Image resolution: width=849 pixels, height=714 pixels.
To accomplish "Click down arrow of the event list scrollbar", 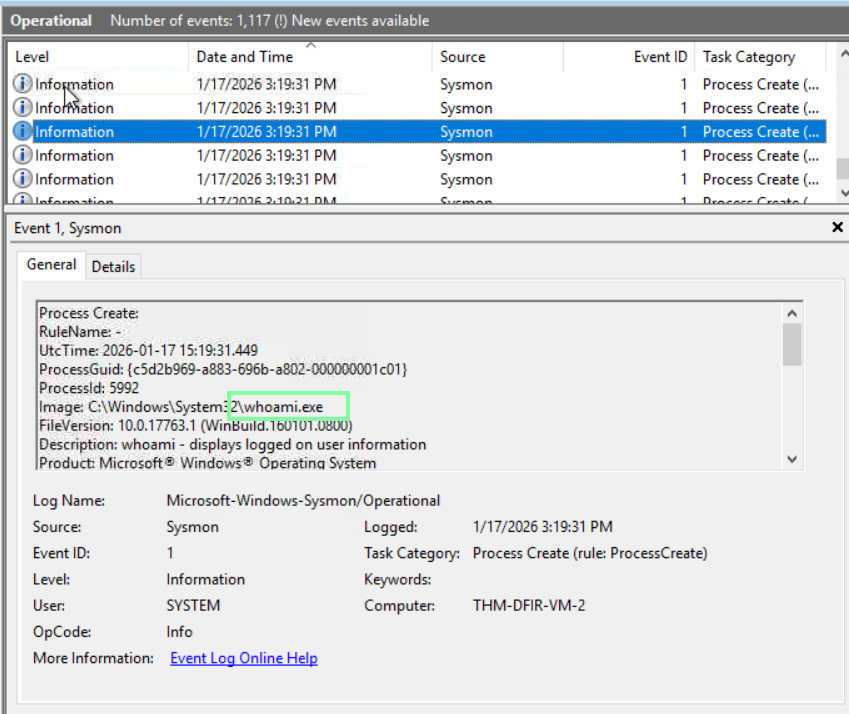I will tap(842, 192).
